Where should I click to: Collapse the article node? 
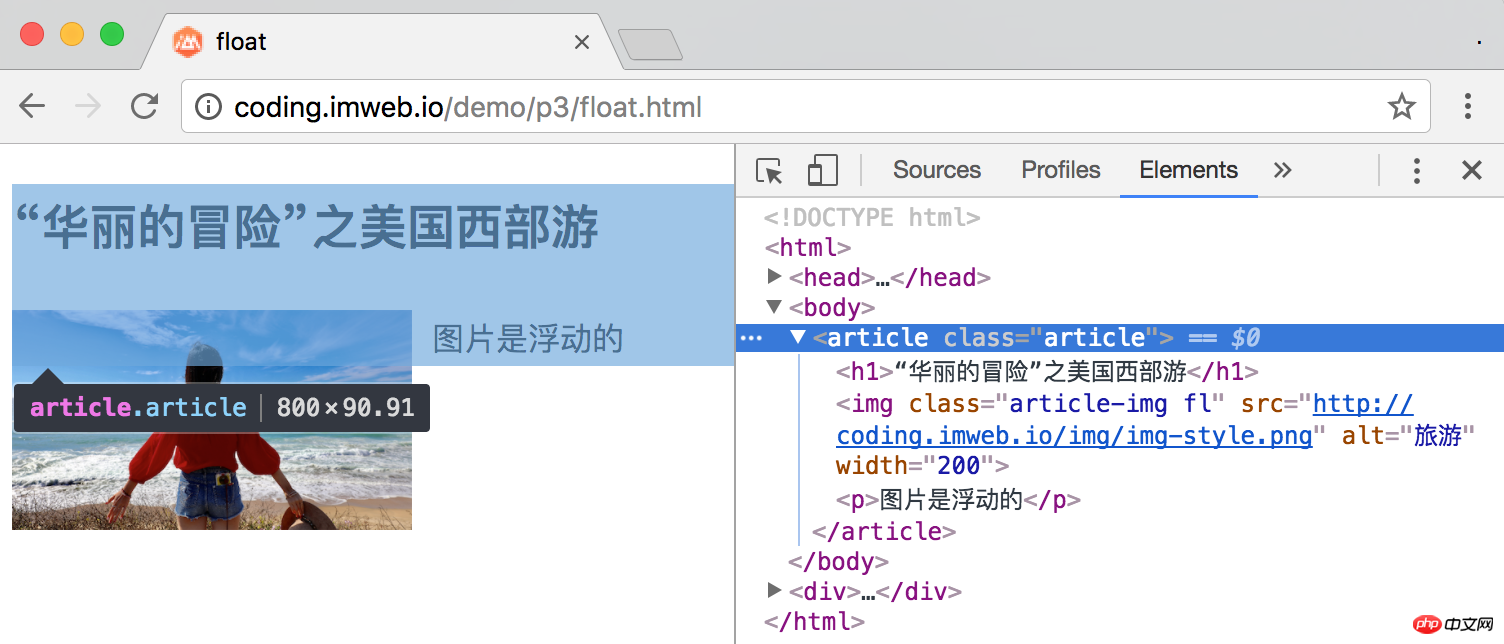point(798,337)
